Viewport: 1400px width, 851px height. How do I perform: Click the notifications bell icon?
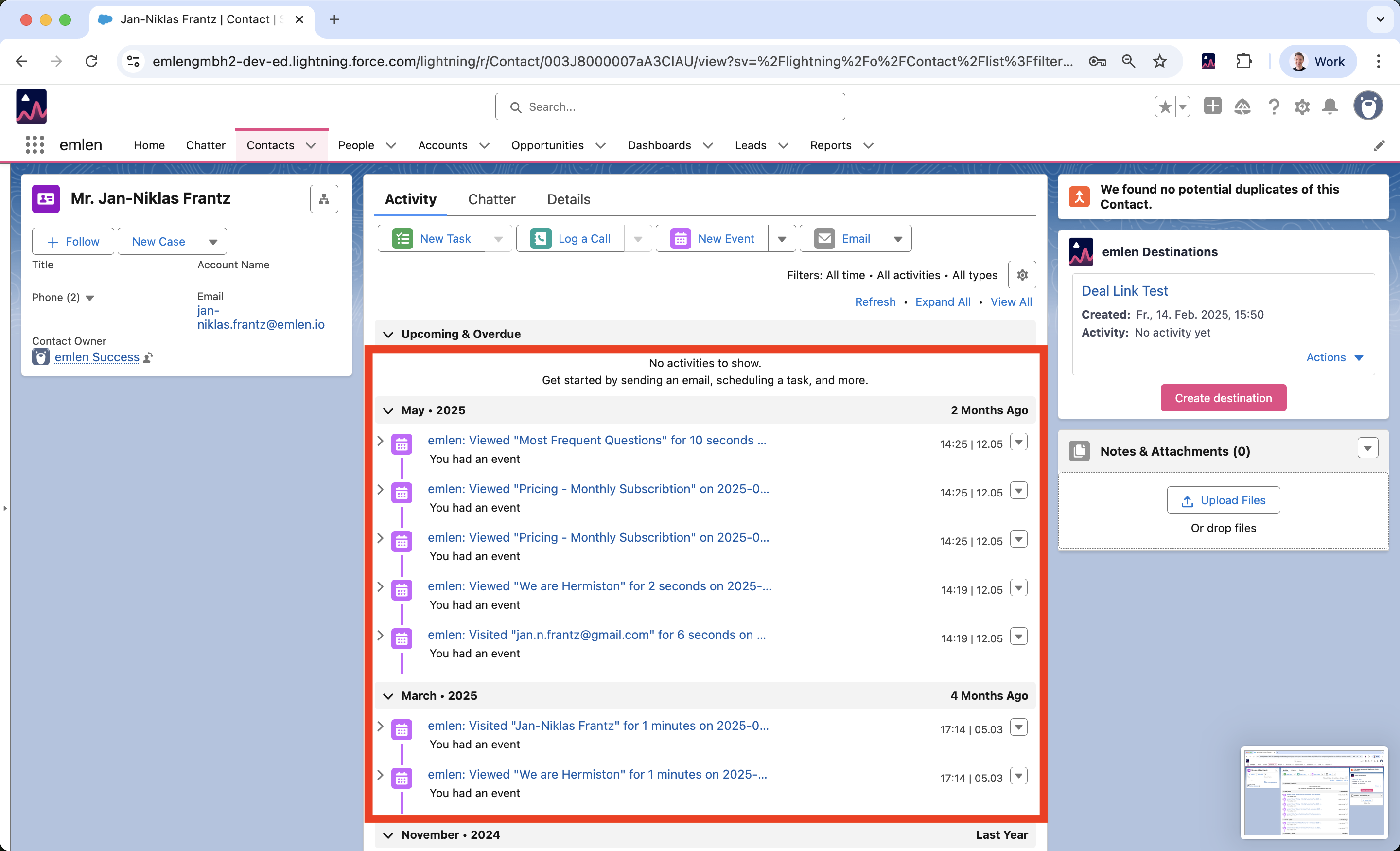(1330, 107)
